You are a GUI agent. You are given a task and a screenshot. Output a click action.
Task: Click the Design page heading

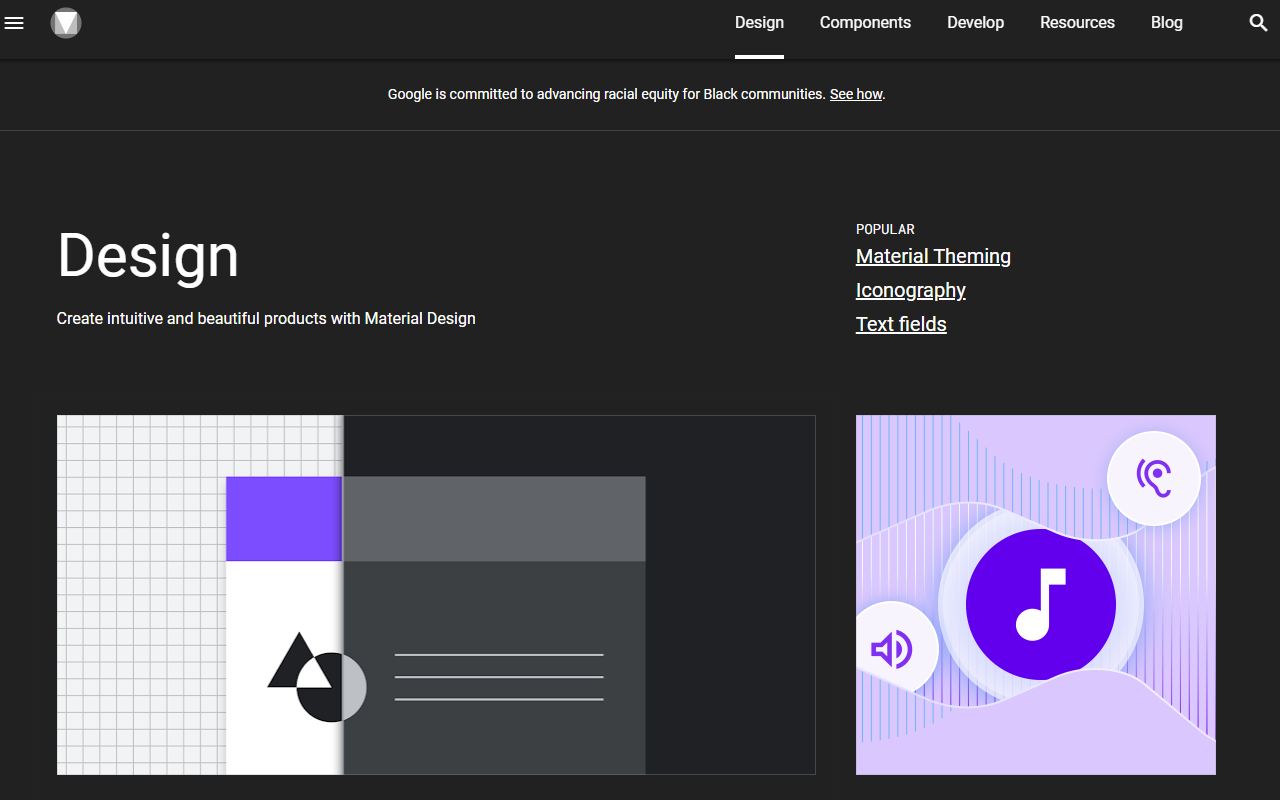pyautogui.click(x=148, y=255)
